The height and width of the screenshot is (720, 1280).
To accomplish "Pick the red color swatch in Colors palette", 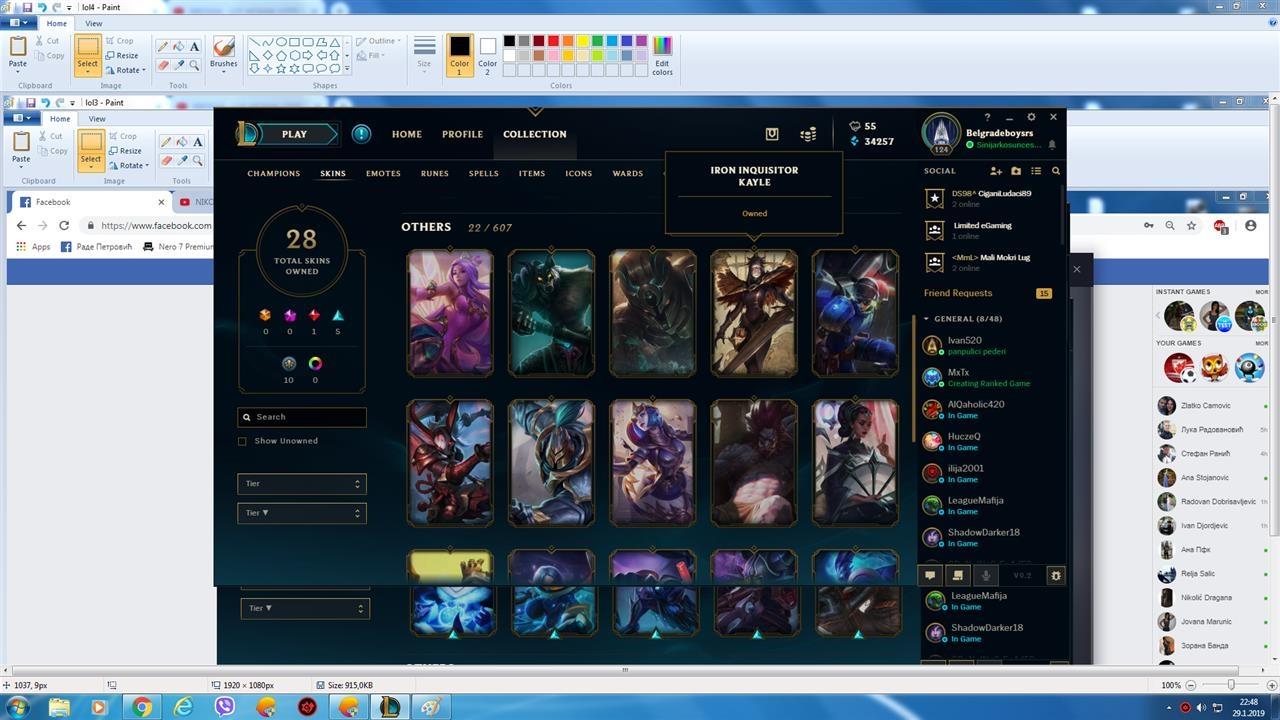I will [553, 41].
